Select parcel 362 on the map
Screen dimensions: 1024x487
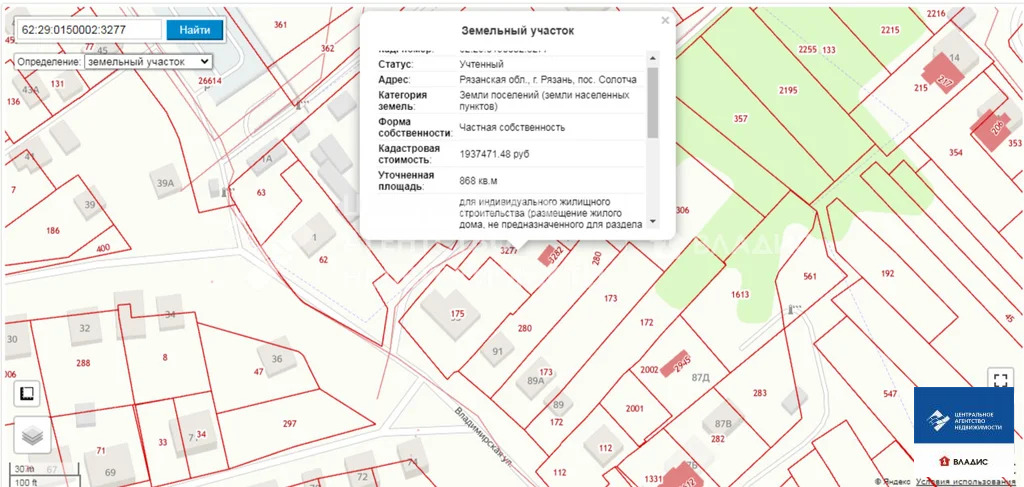(327, 48)
